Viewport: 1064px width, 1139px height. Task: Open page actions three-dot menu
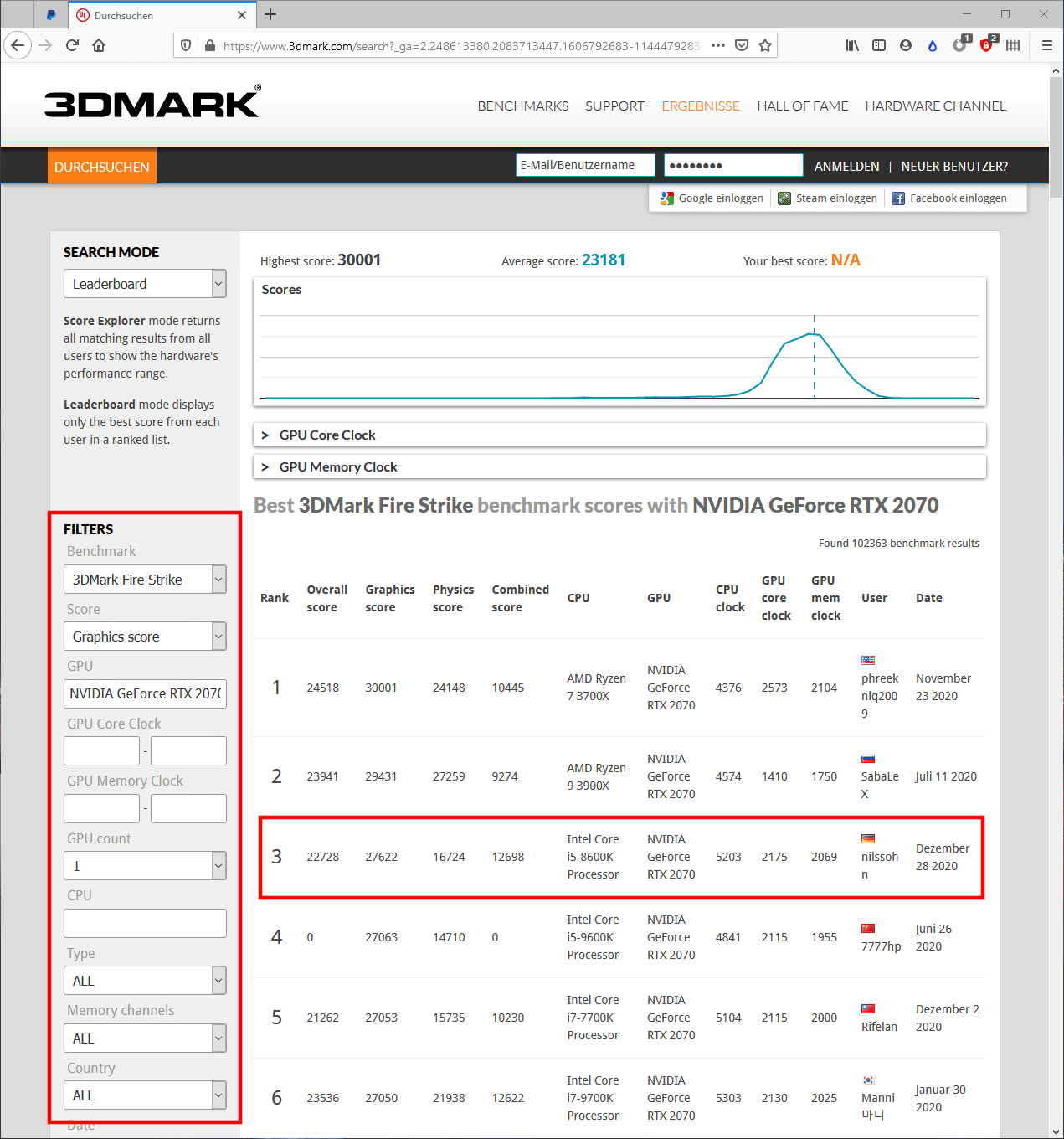pyautogui.click(x=718, y=45)
